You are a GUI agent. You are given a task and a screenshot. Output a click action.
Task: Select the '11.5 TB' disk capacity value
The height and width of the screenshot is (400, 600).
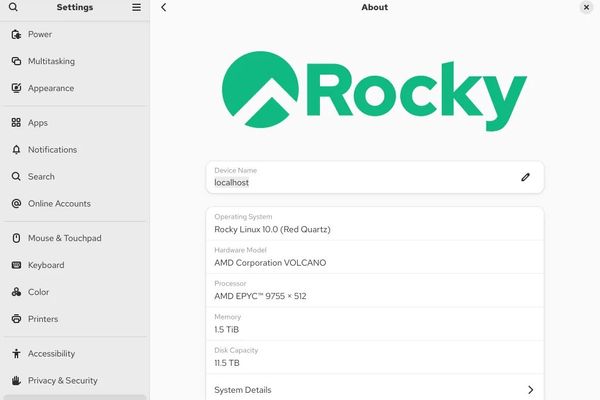tap(227, 363)
